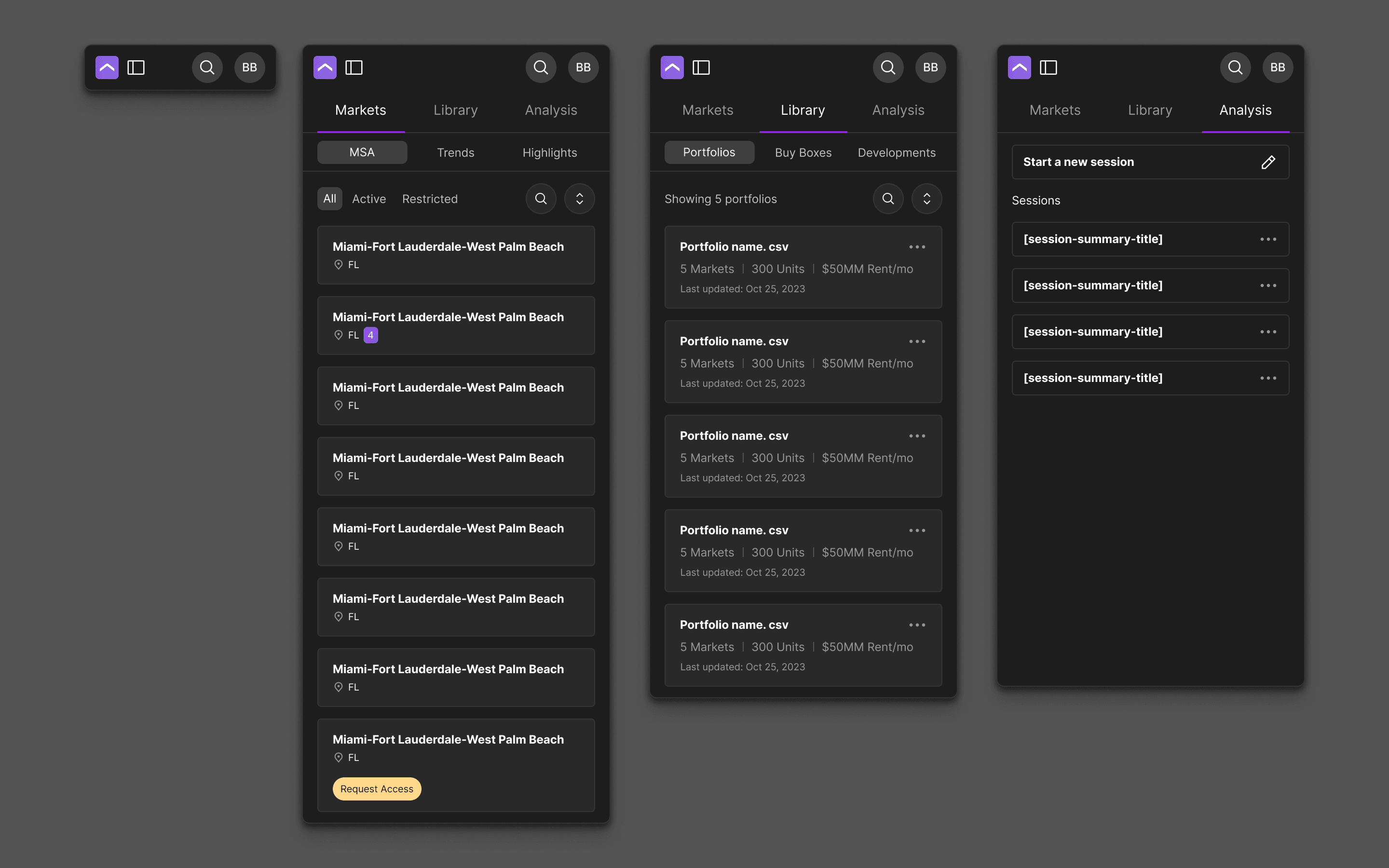This screenshot has width=1389, height=868.
Task: Filter markets by Restricted
Action: [x=430, y=199]
